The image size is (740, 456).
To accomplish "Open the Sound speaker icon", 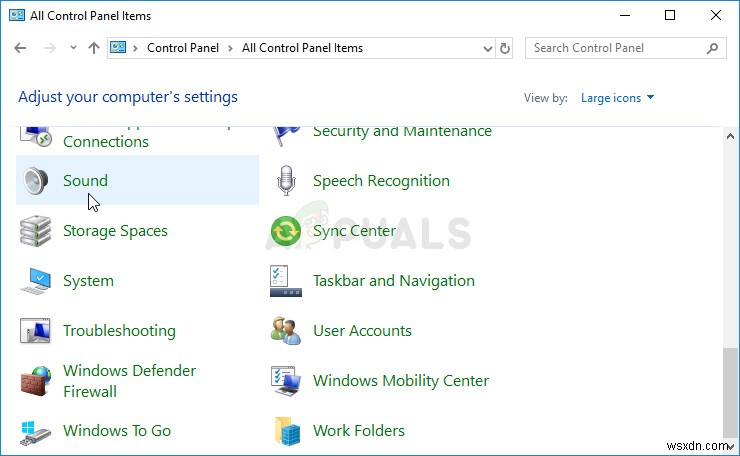I will click(36, 181).
